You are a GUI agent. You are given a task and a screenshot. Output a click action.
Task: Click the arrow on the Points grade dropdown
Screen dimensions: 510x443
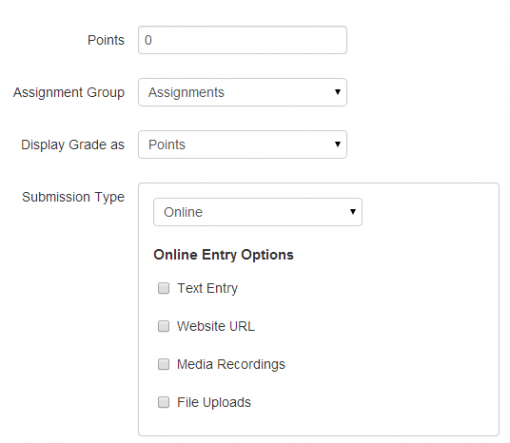(337, 144)
